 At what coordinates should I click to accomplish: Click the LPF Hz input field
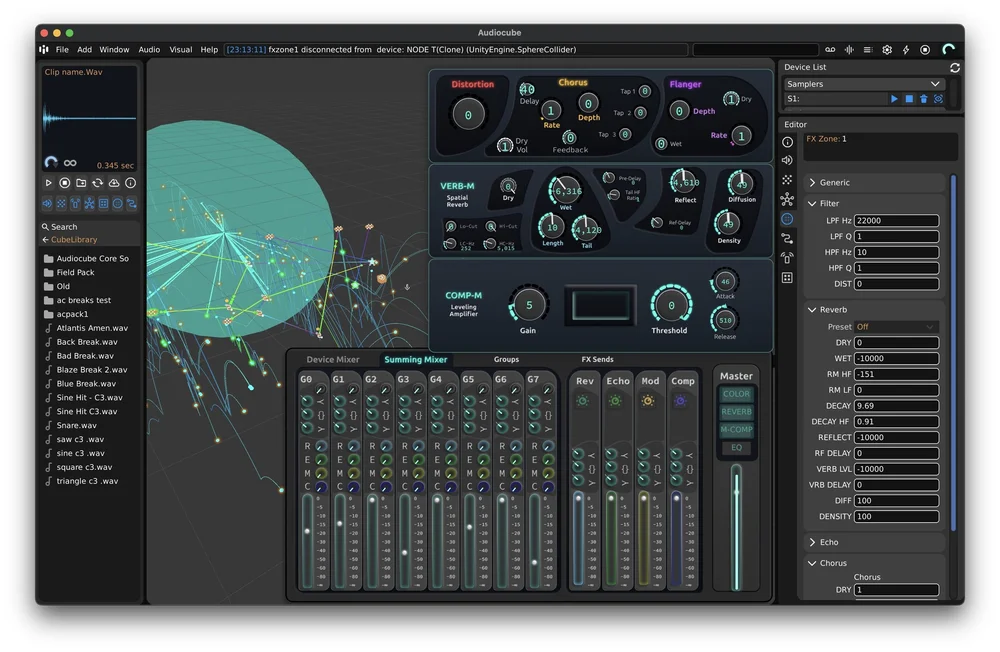(x=896, y=221)
